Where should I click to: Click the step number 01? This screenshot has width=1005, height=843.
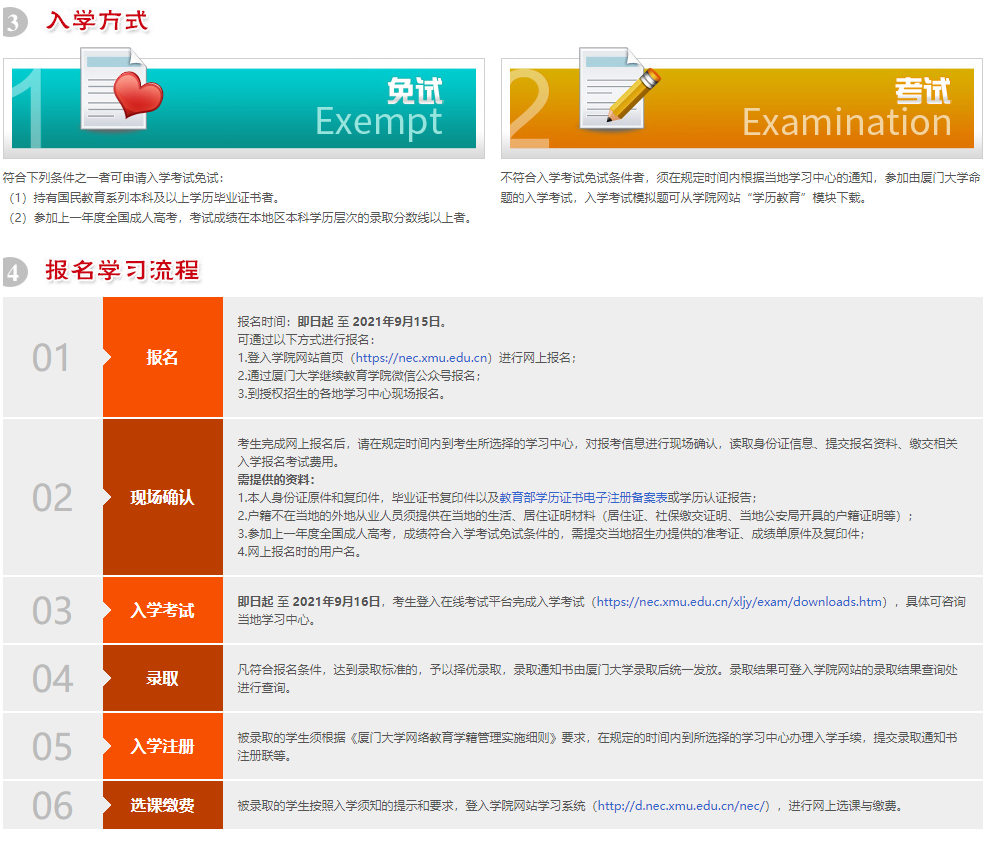50,358
